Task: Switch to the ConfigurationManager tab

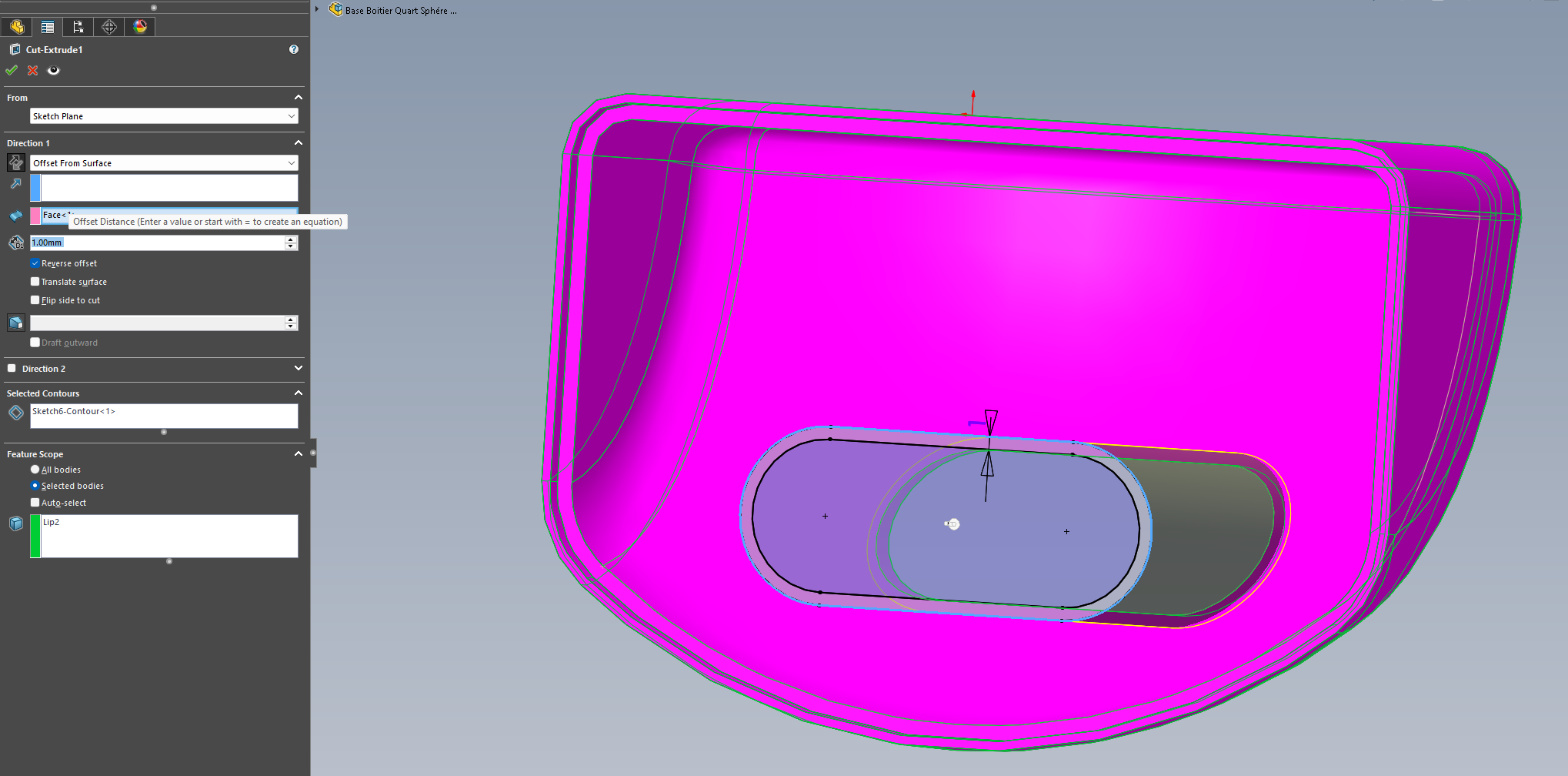Action: 78,27
